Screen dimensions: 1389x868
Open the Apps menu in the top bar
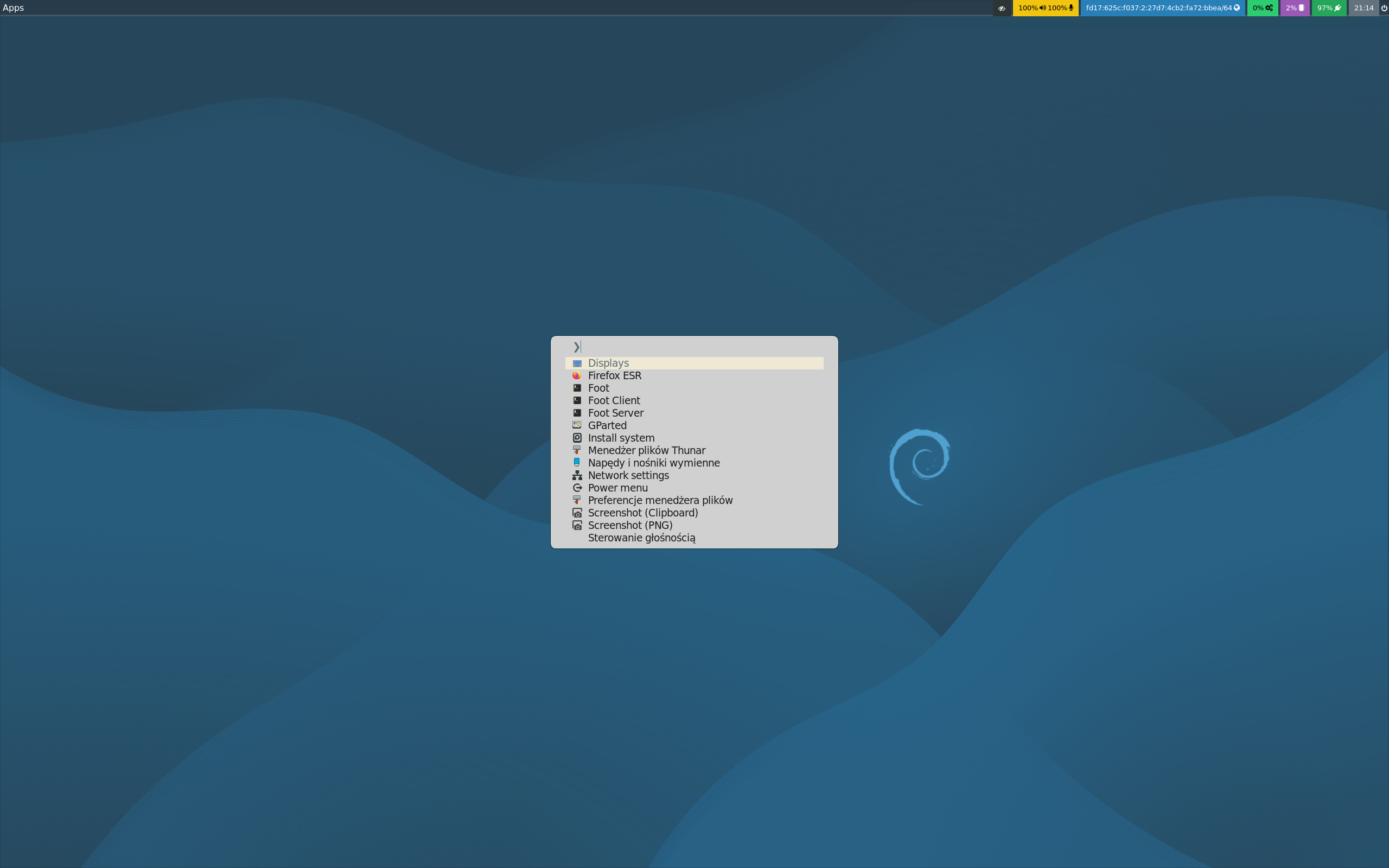point(13,8)
